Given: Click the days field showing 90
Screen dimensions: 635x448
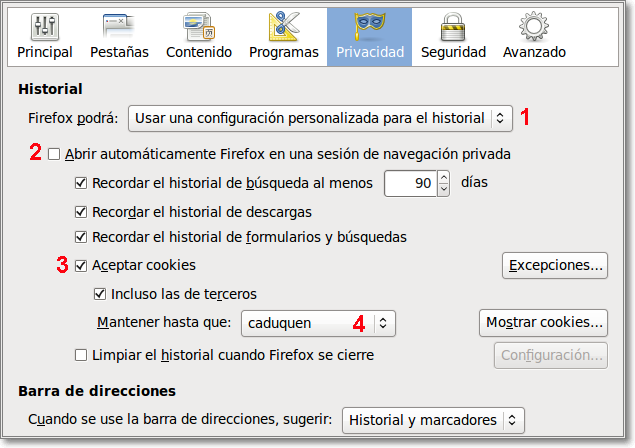Looking at the screenshot, I should (x=410, y=183).
